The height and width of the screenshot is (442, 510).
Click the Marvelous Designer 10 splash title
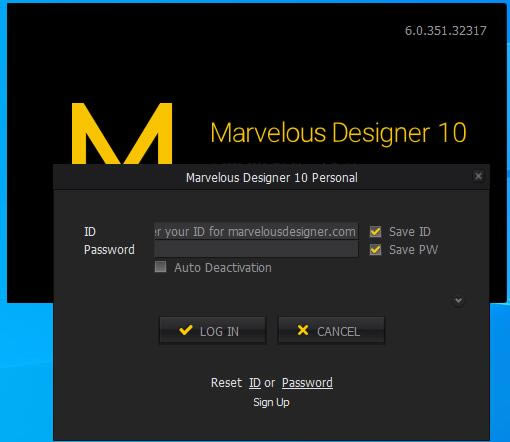pyautogui.click(x=338, y=133)
